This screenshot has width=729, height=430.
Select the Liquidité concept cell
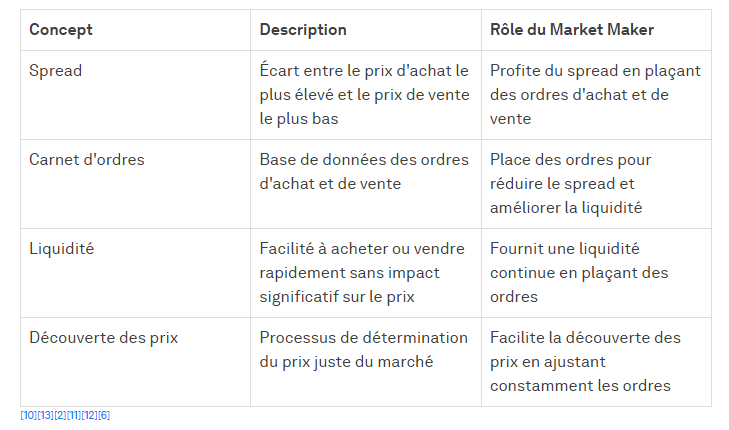point(61,249)
